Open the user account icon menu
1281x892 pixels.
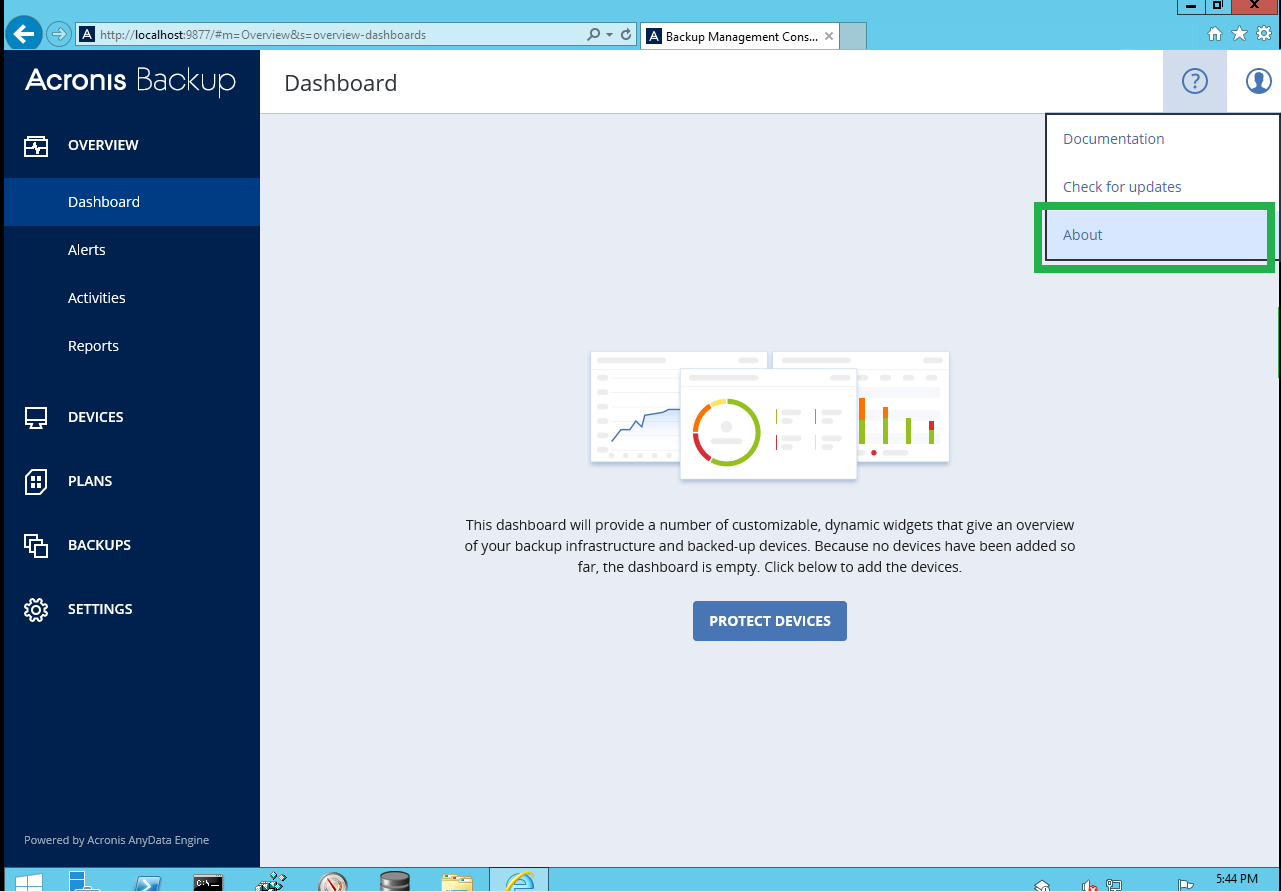tap(1258, 82)
